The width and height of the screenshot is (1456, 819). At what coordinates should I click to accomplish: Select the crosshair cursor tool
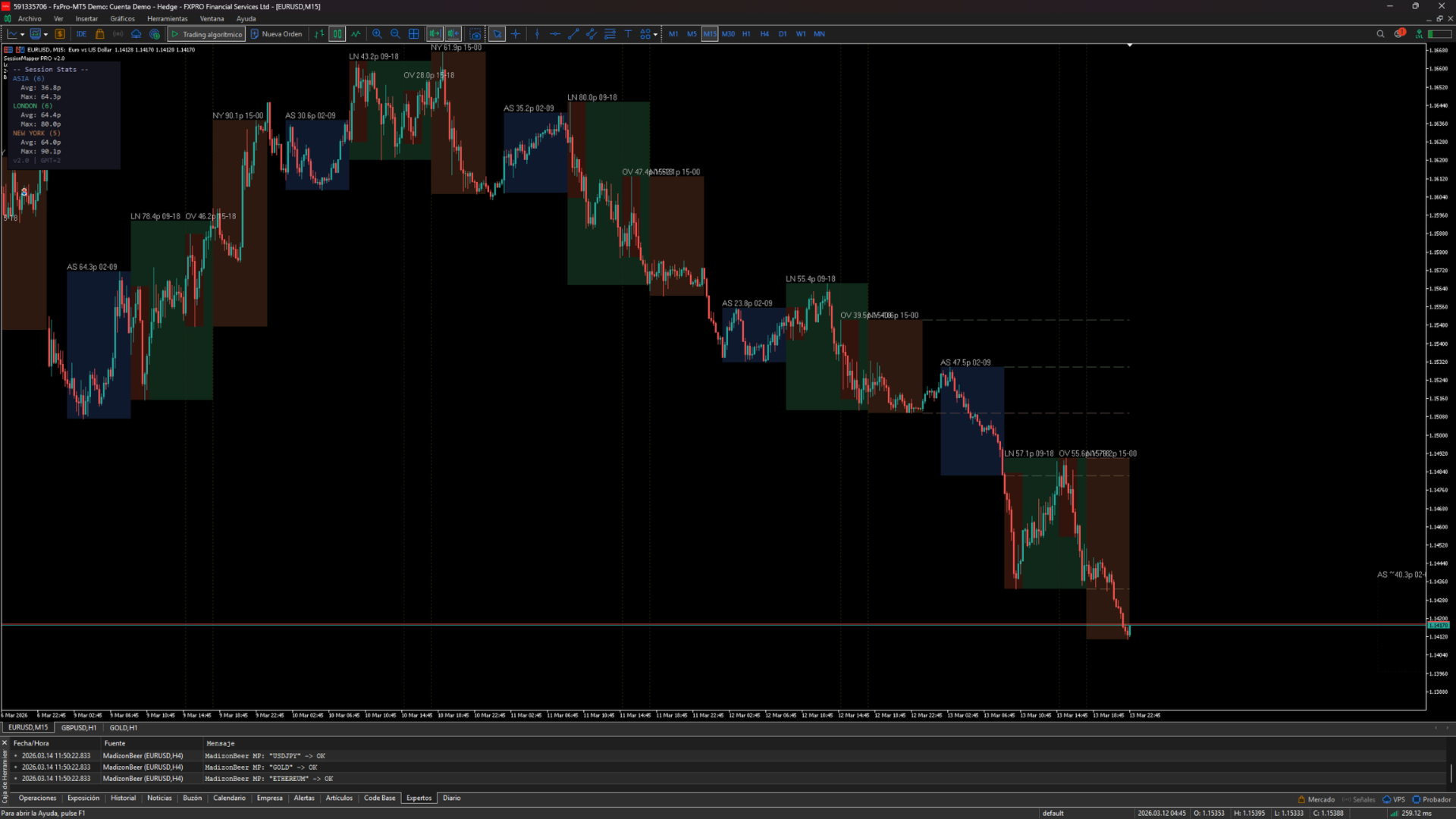516,34
